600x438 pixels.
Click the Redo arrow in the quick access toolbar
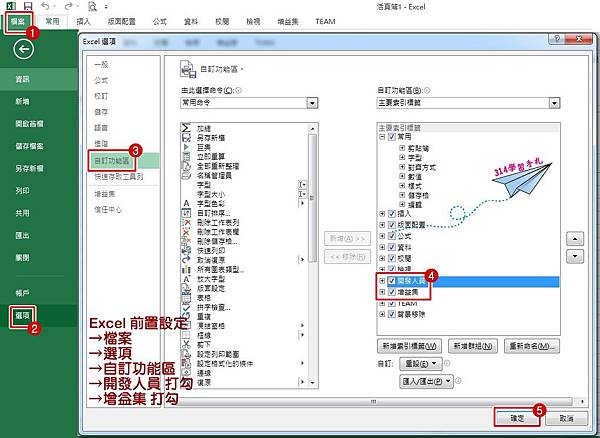point(68,6)
